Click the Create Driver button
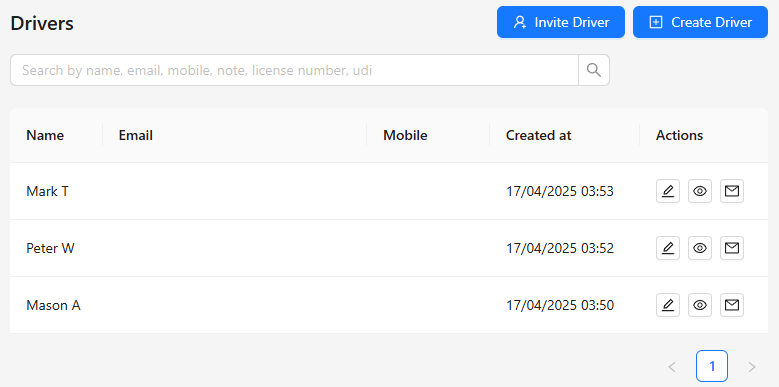The image size is (779, 387). [701, 22]
